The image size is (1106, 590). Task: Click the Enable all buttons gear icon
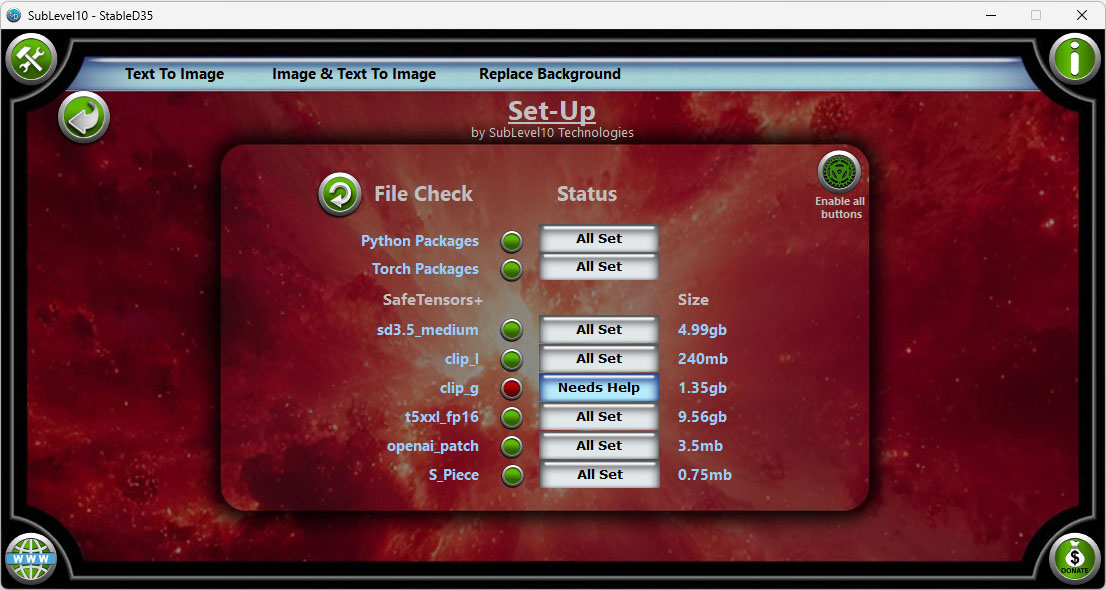point(839,171)
